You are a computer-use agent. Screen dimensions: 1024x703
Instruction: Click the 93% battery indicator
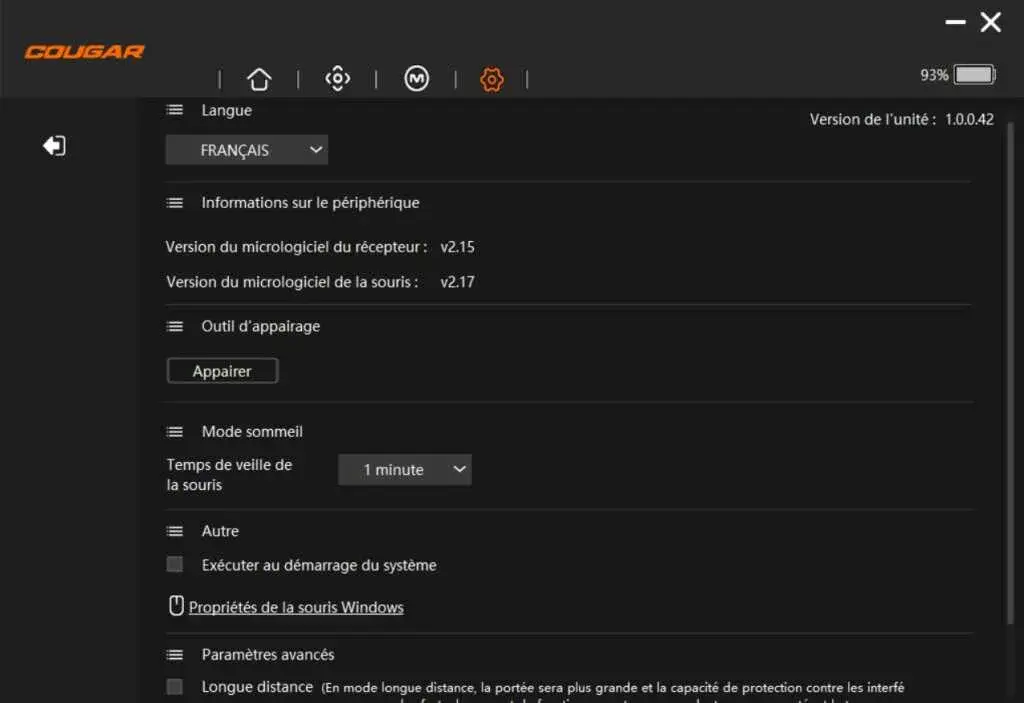coord(956,74)
